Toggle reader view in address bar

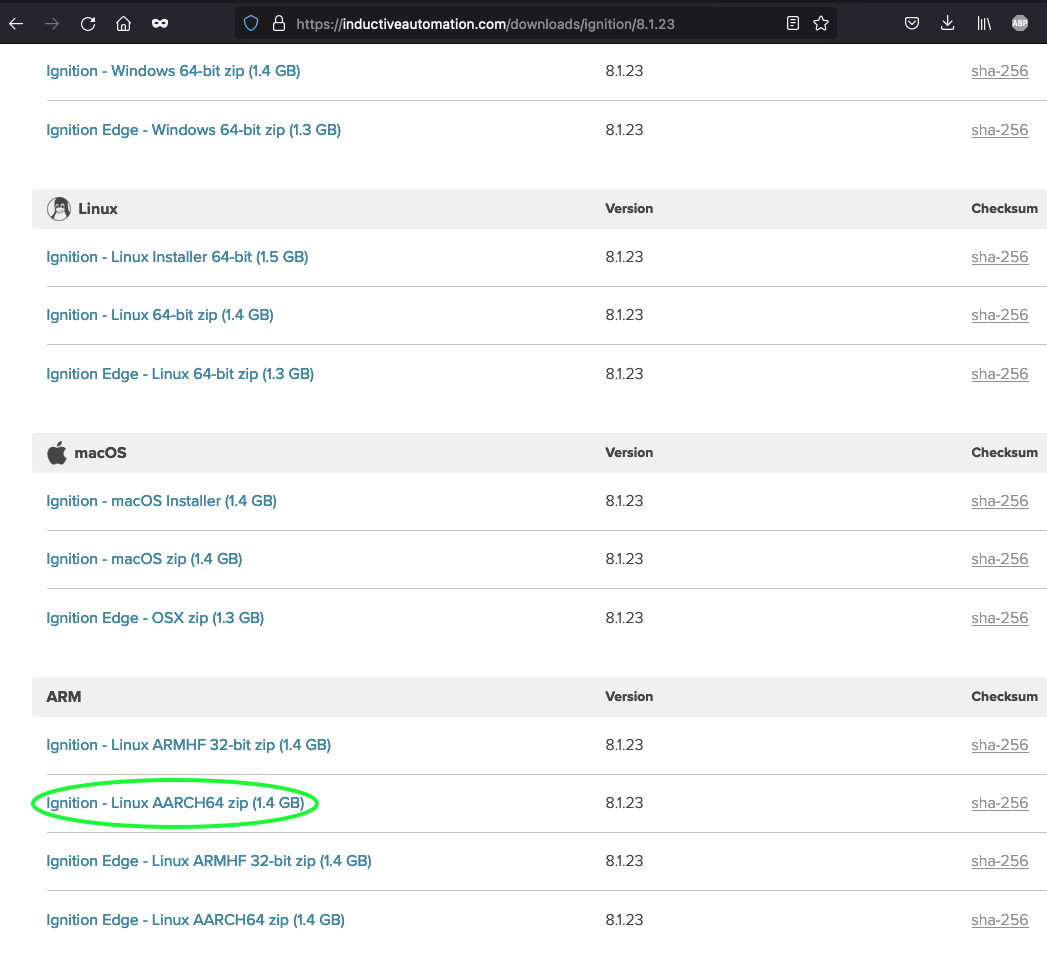(x=793, y=24)
